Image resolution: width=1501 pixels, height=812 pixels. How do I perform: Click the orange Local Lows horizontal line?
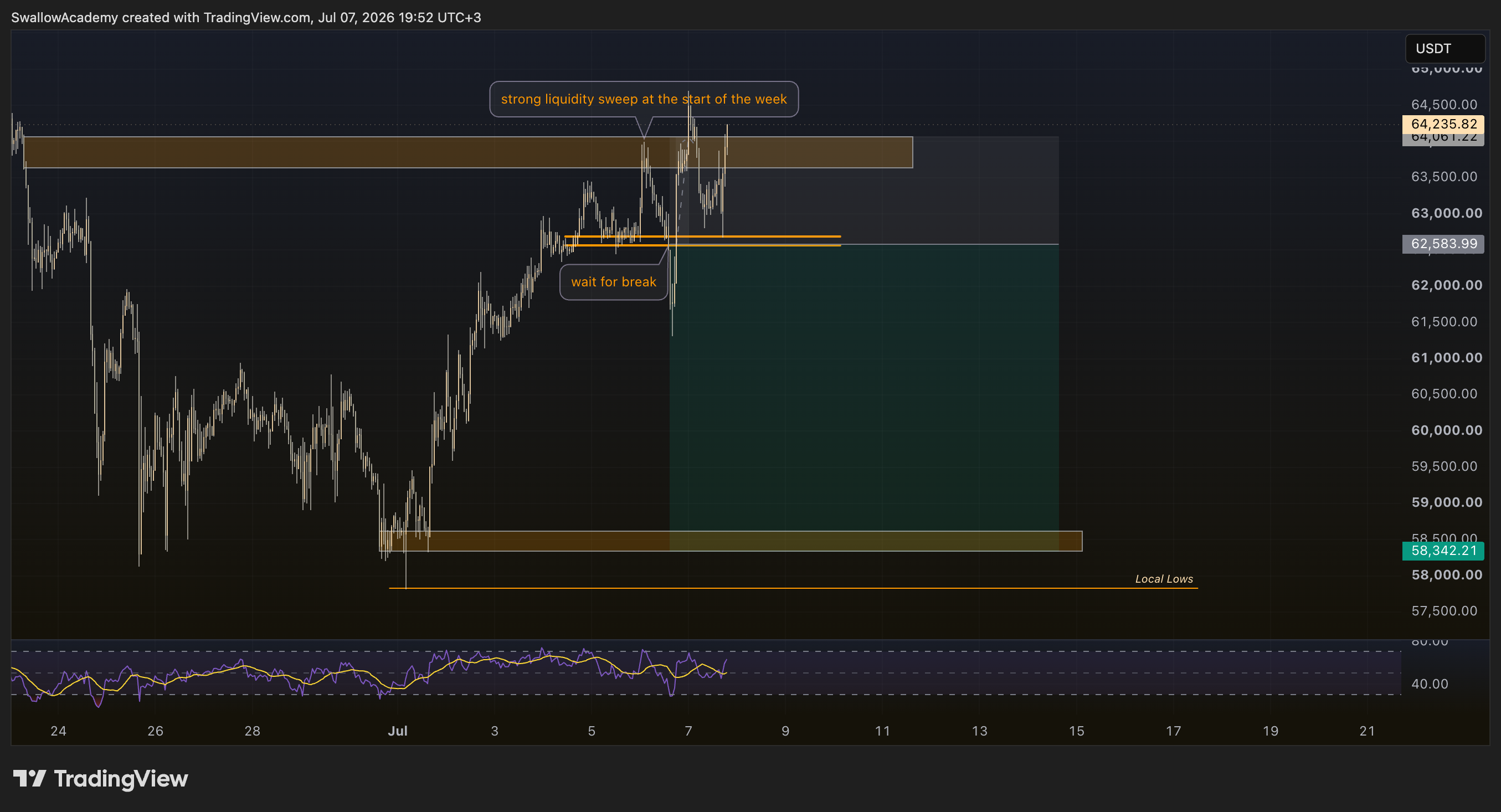[793, 588]
